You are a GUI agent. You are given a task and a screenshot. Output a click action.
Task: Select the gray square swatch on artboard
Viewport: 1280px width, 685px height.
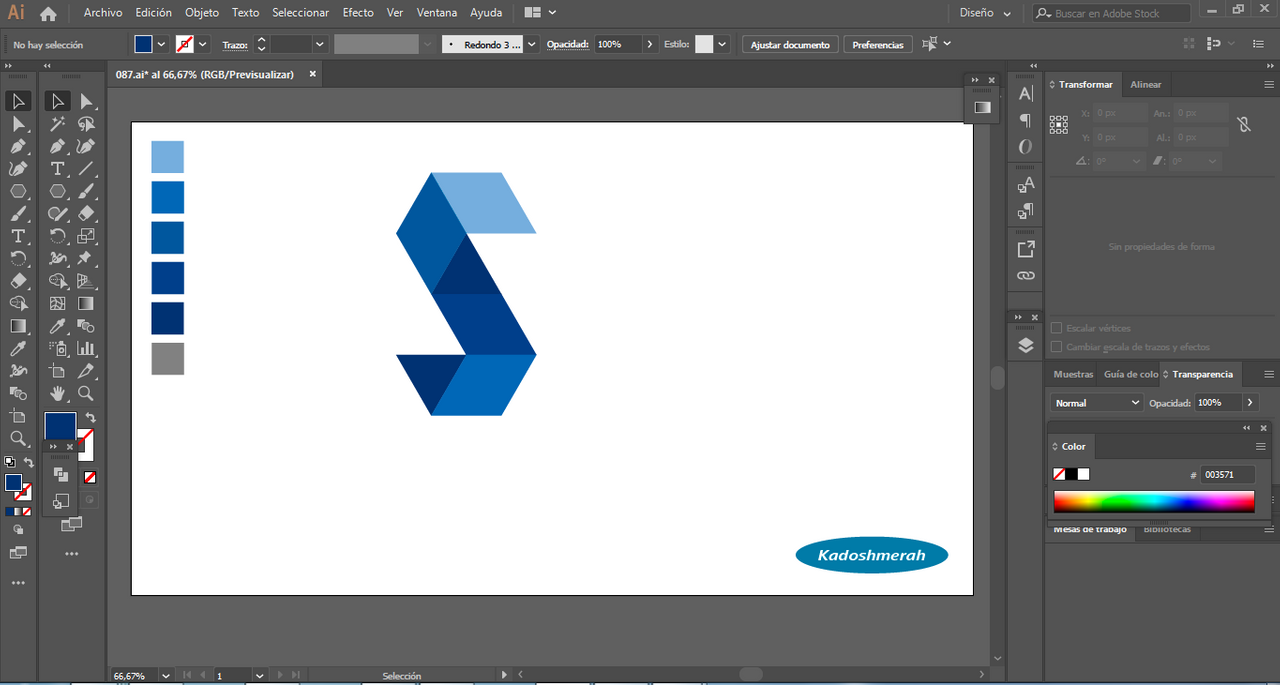pos(168,358)
